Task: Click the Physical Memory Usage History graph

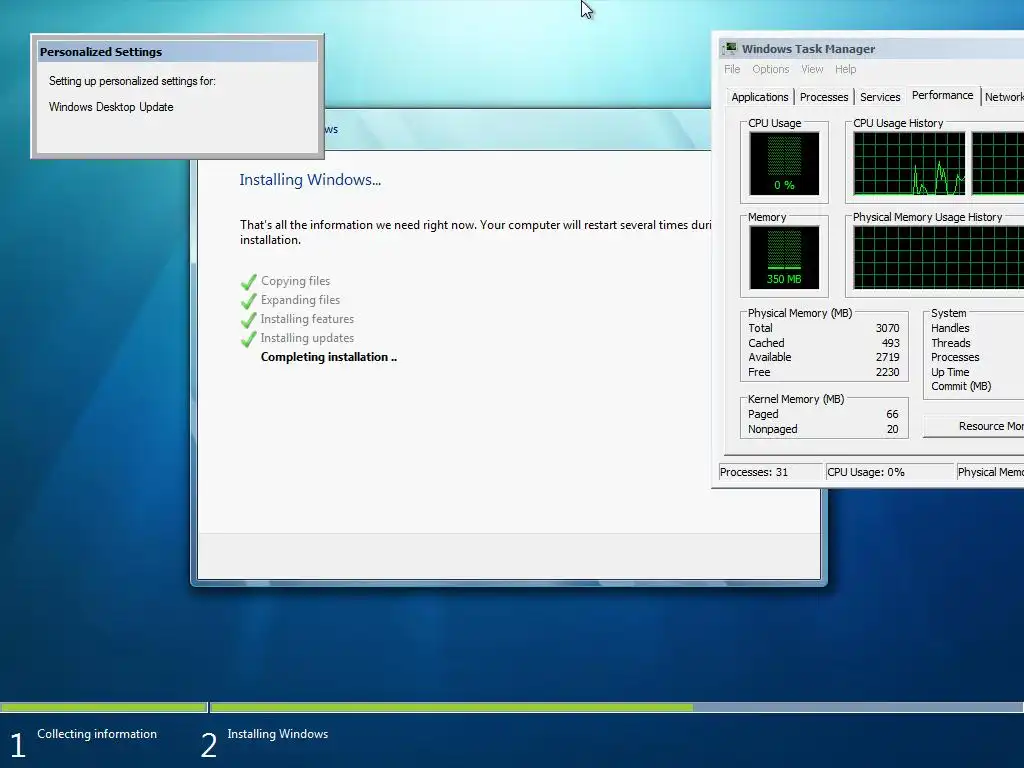Action: 938,257
